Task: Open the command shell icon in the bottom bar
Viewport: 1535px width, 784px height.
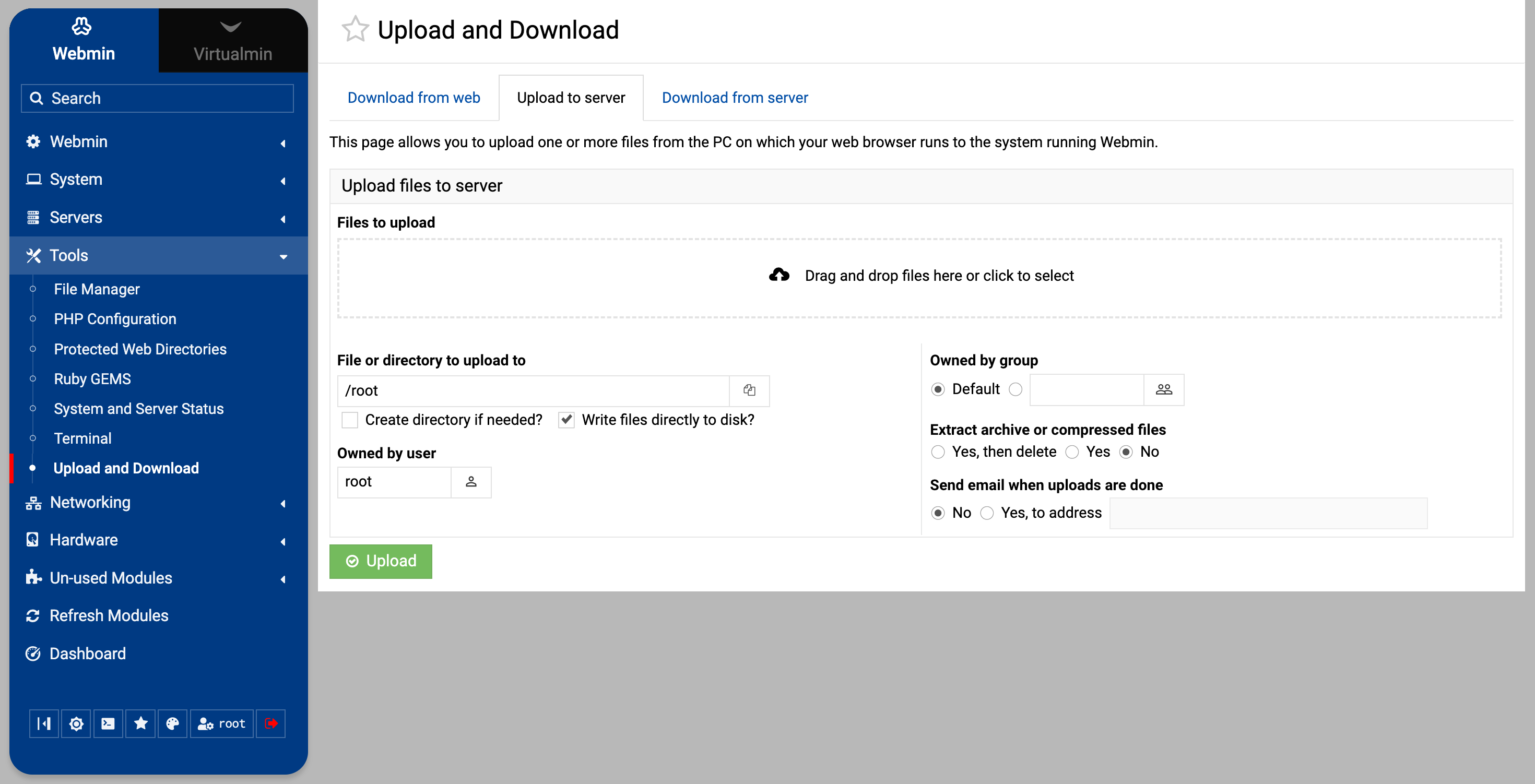Action: [108, 723]
